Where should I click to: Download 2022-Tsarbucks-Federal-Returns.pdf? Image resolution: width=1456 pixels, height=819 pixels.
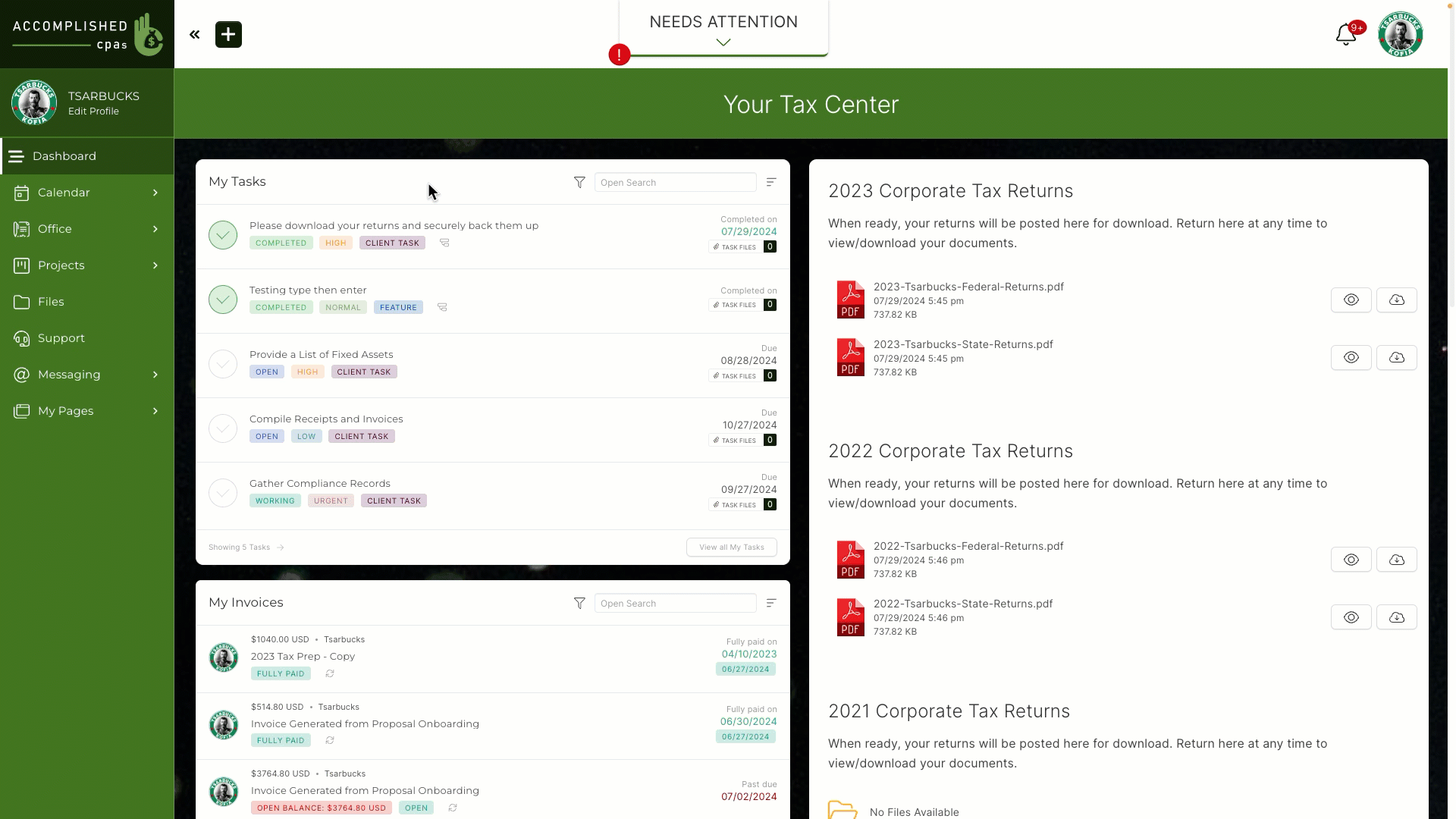click(x=1396, y=559)
